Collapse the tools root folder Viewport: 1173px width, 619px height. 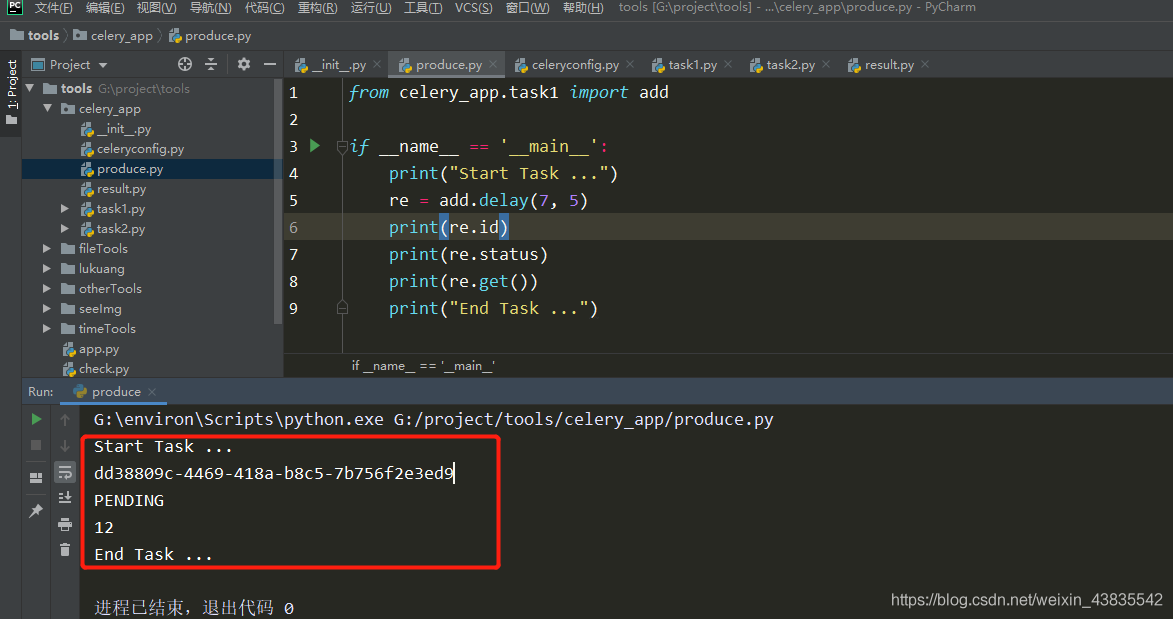click(x=30, y=88)
